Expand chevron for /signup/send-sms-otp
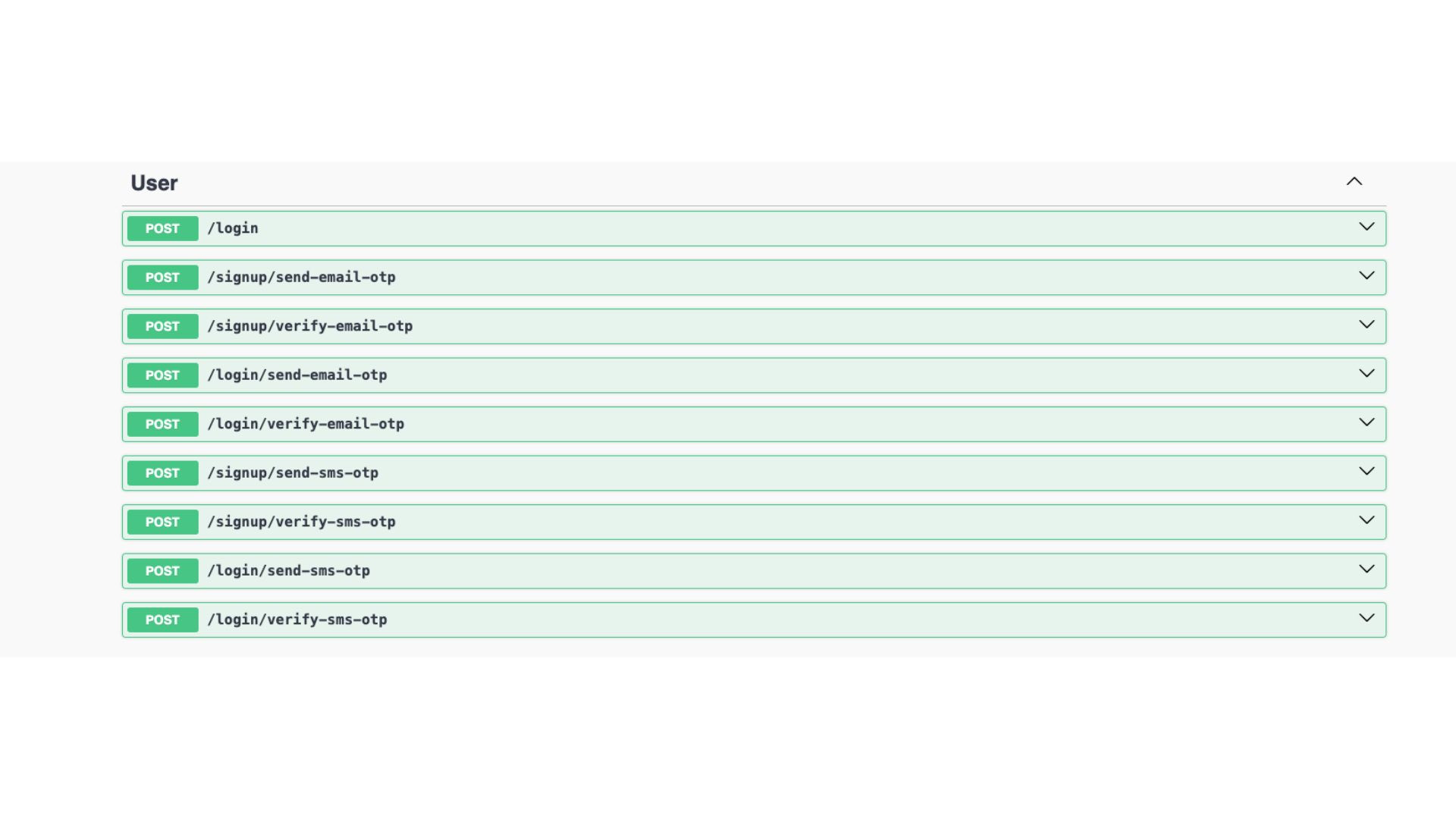 coord(1367,472)
